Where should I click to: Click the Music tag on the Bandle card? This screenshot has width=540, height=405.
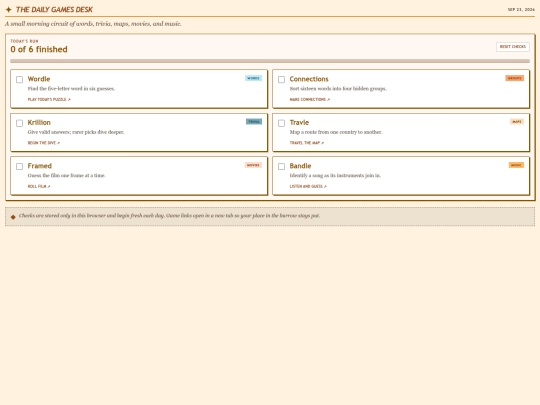[516, 165]
